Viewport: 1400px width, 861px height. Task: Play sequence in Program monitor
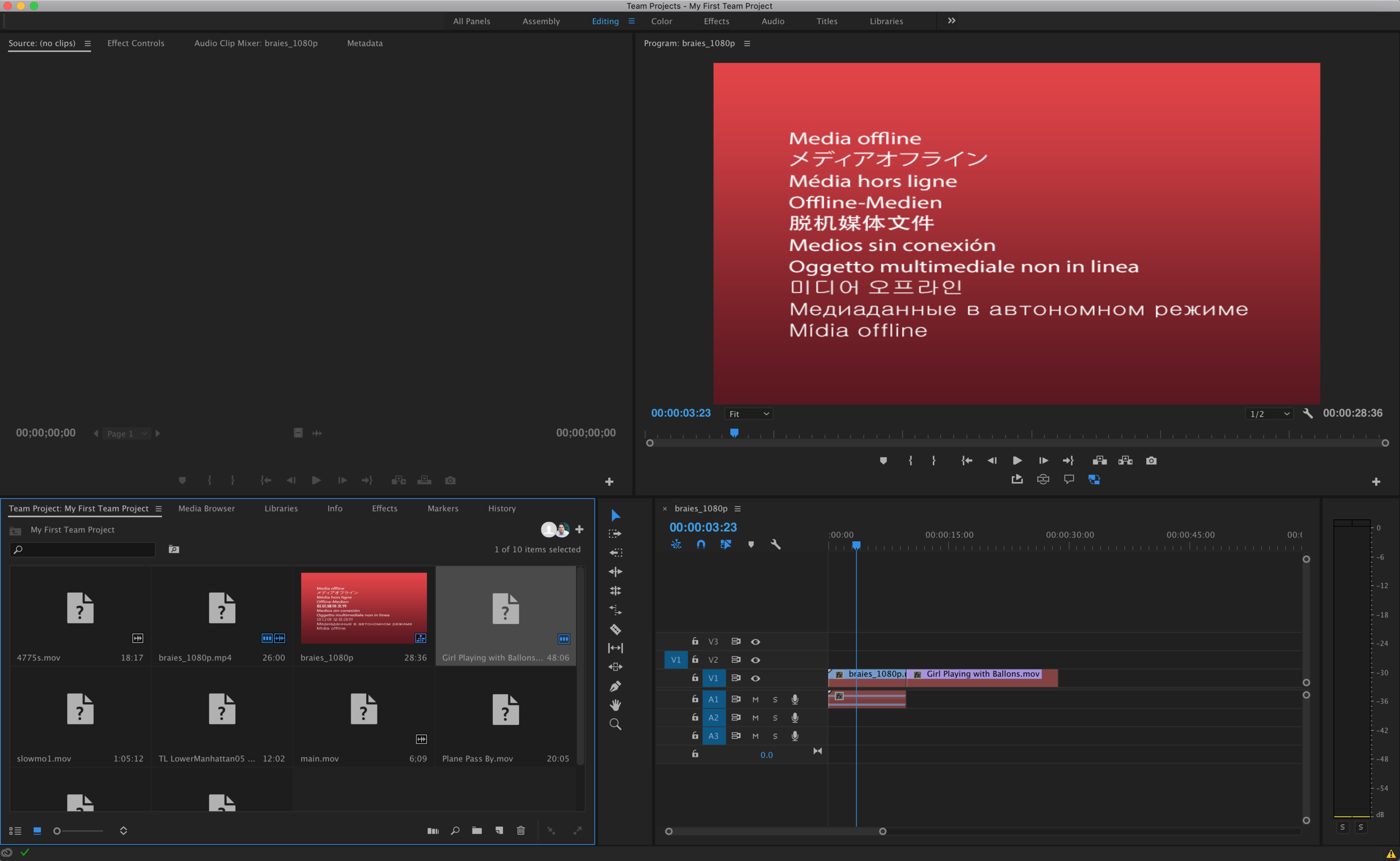pos(1017,460)
